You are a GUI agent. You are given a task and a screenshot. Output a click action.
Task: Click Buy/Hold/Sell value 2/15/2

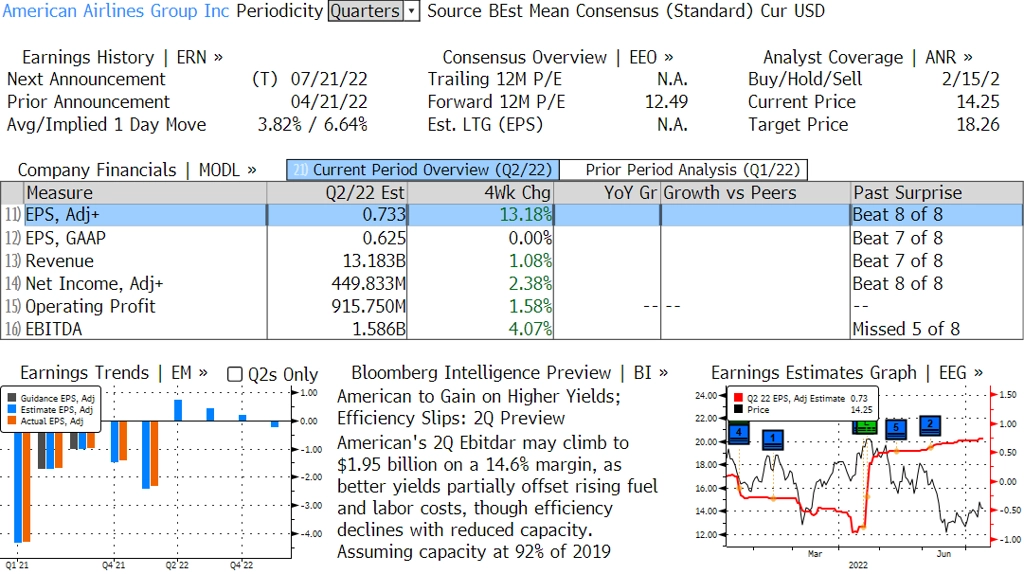click(970, 80)
